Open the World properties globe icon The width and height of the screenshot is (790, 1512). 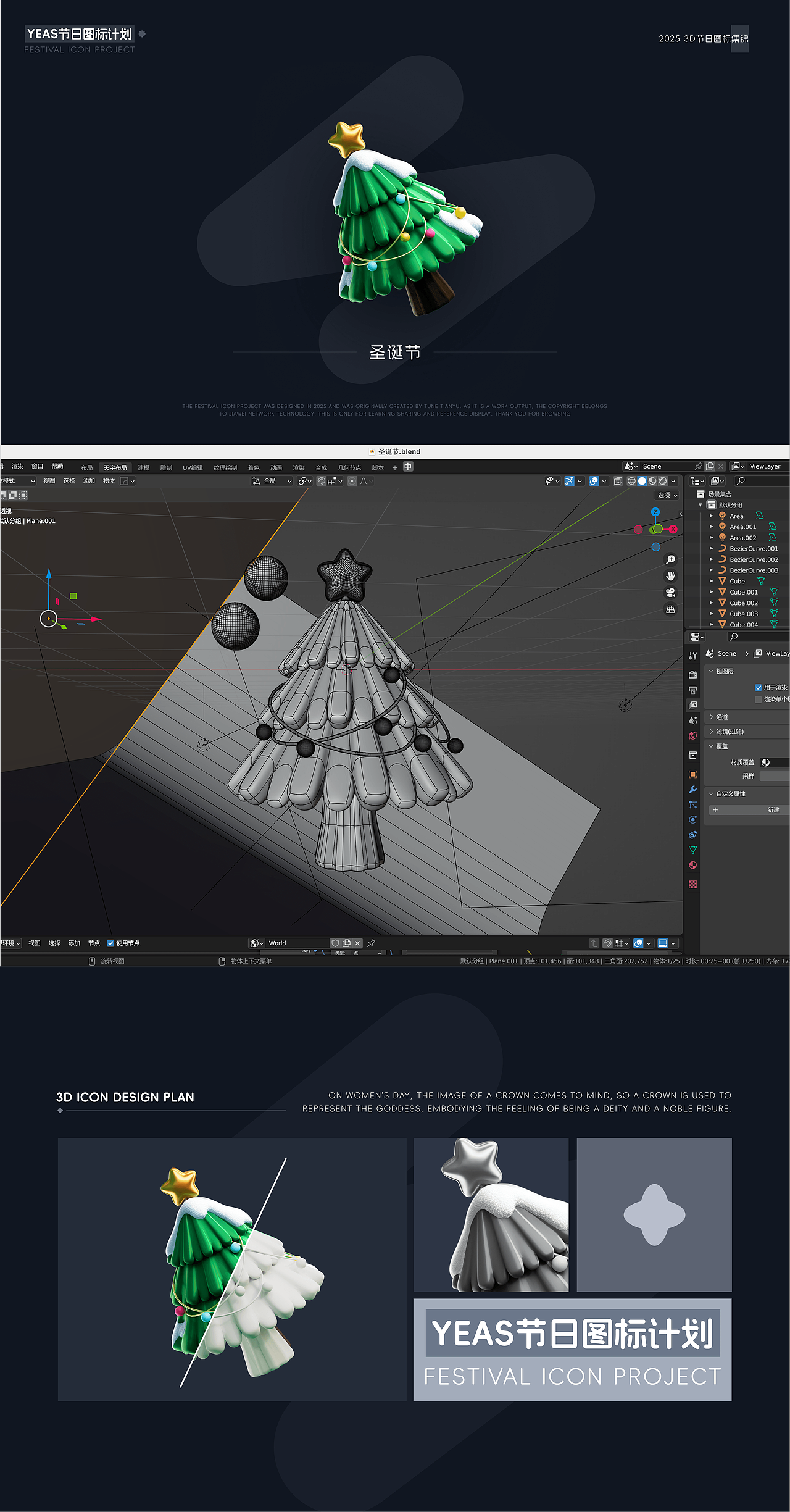pos(693,735)
